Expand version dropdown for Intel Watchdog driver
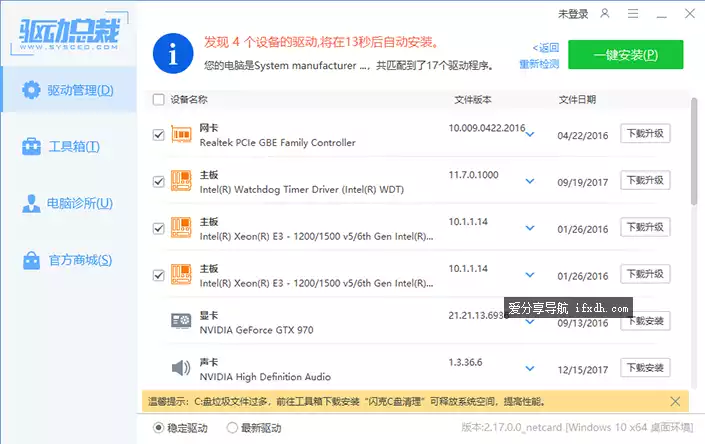705x444 pixels. pos(530,181)
